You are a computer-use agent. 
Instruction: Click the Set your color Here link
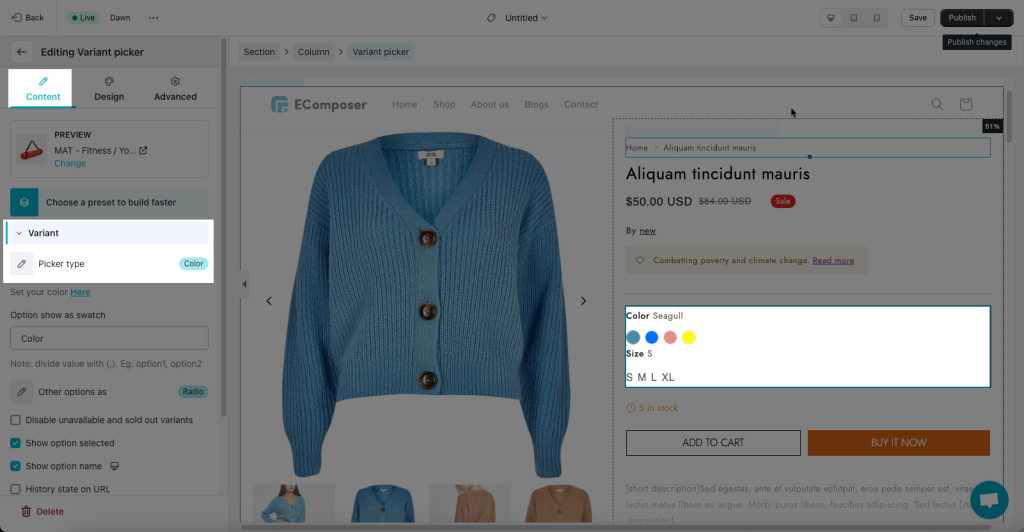pyautogui.click(x=80, y=292)
